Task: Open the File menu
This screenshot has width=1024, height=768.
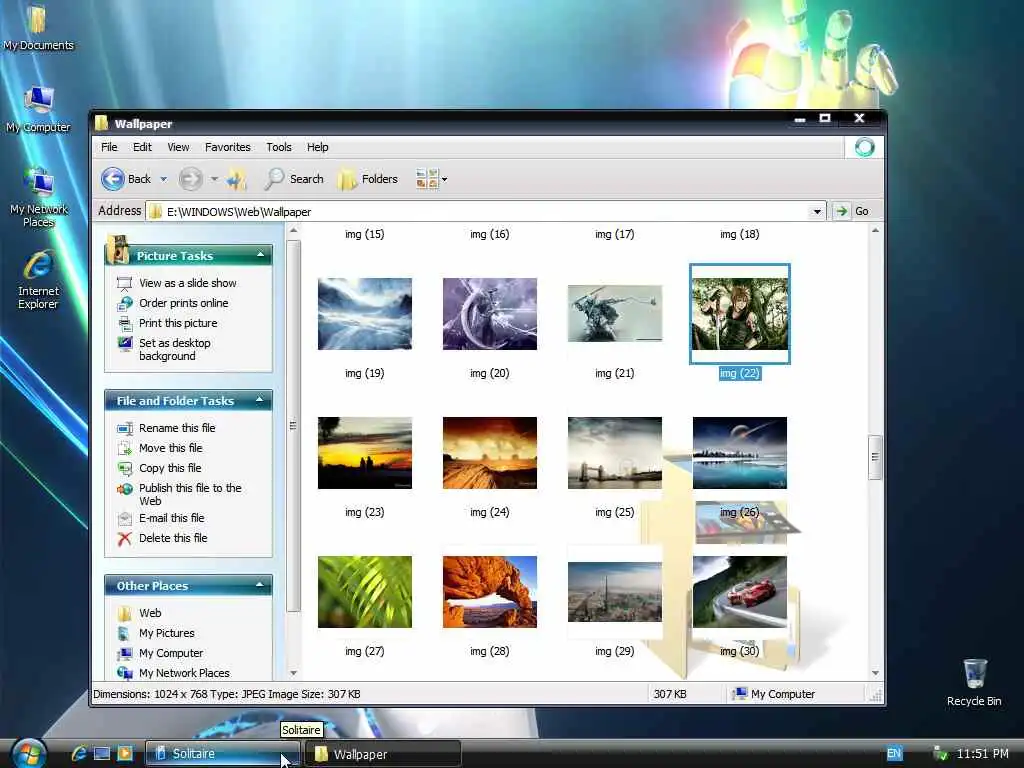Action: coord(109,147)
